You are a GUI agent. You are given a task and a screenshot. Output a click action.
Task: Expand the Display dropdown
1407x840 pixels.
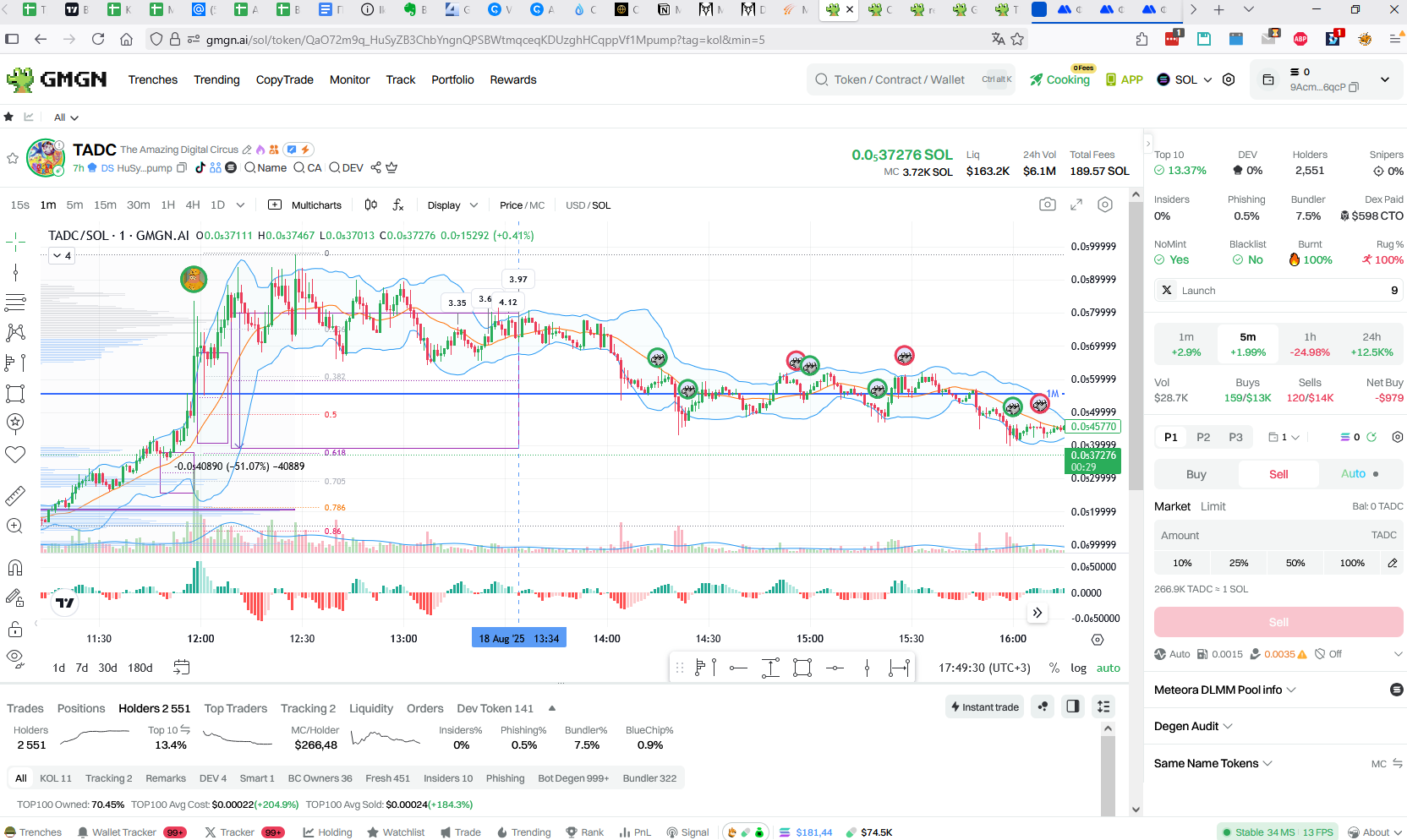tap(452, 205)
